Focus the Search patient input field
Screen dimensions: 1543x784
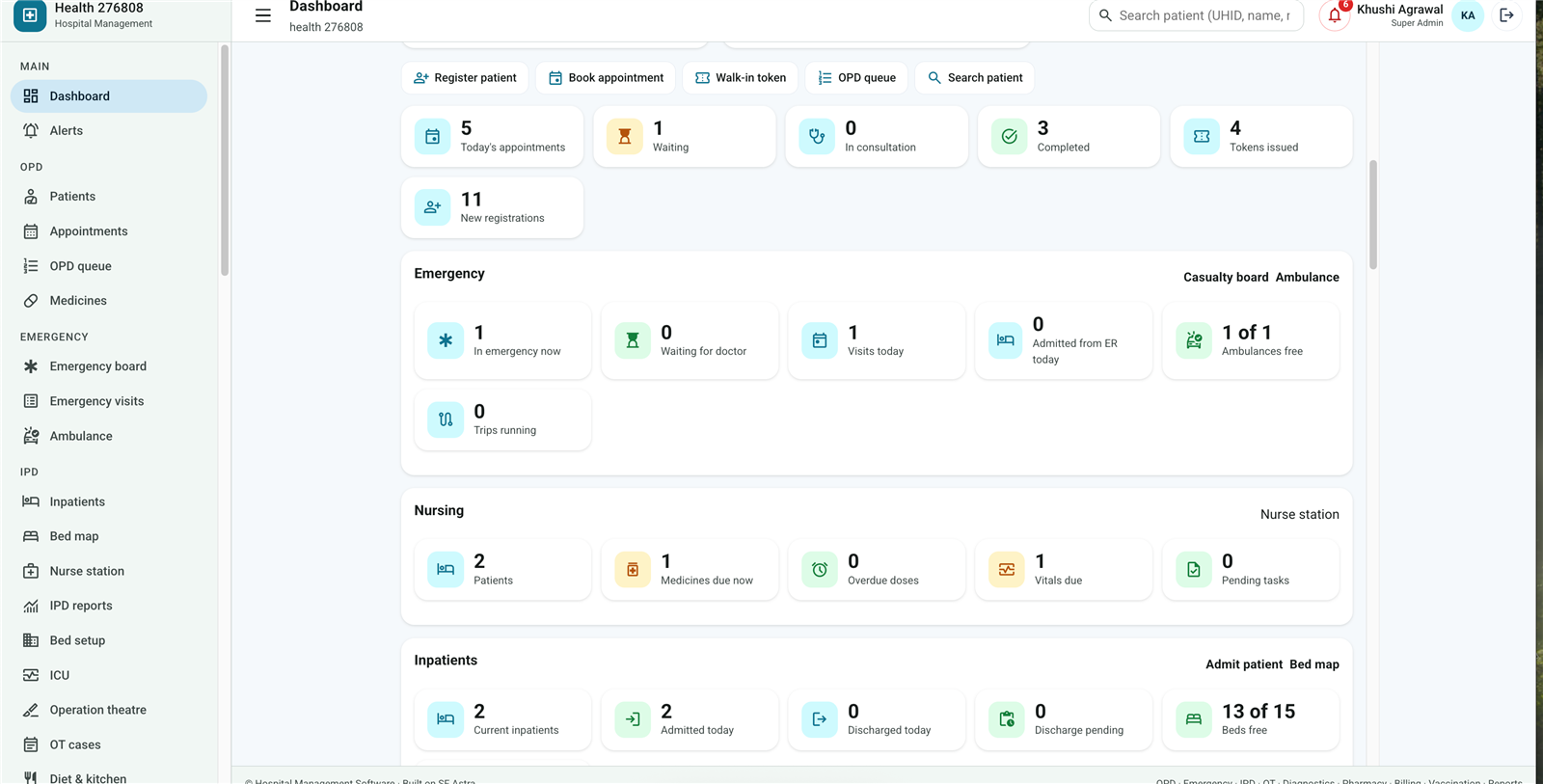tap(1197, 15)
